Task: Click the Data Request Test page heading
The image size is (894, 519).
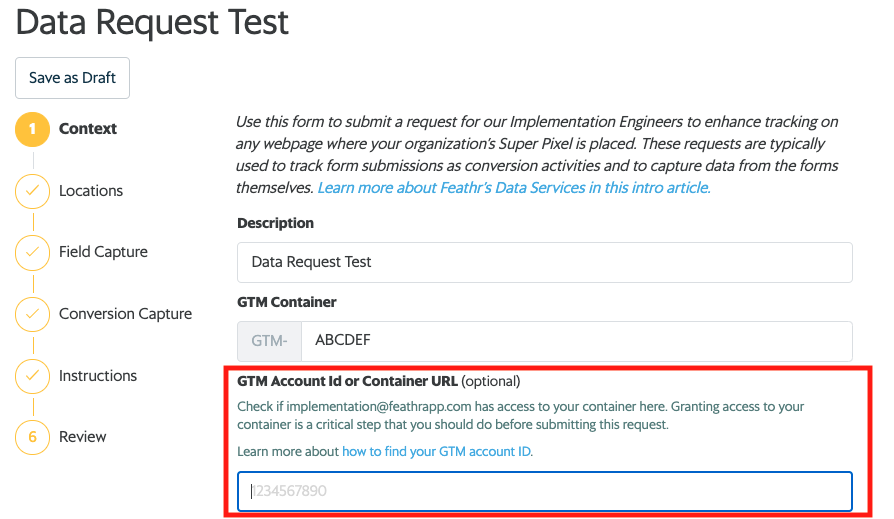Action: (x=152, y=21)
